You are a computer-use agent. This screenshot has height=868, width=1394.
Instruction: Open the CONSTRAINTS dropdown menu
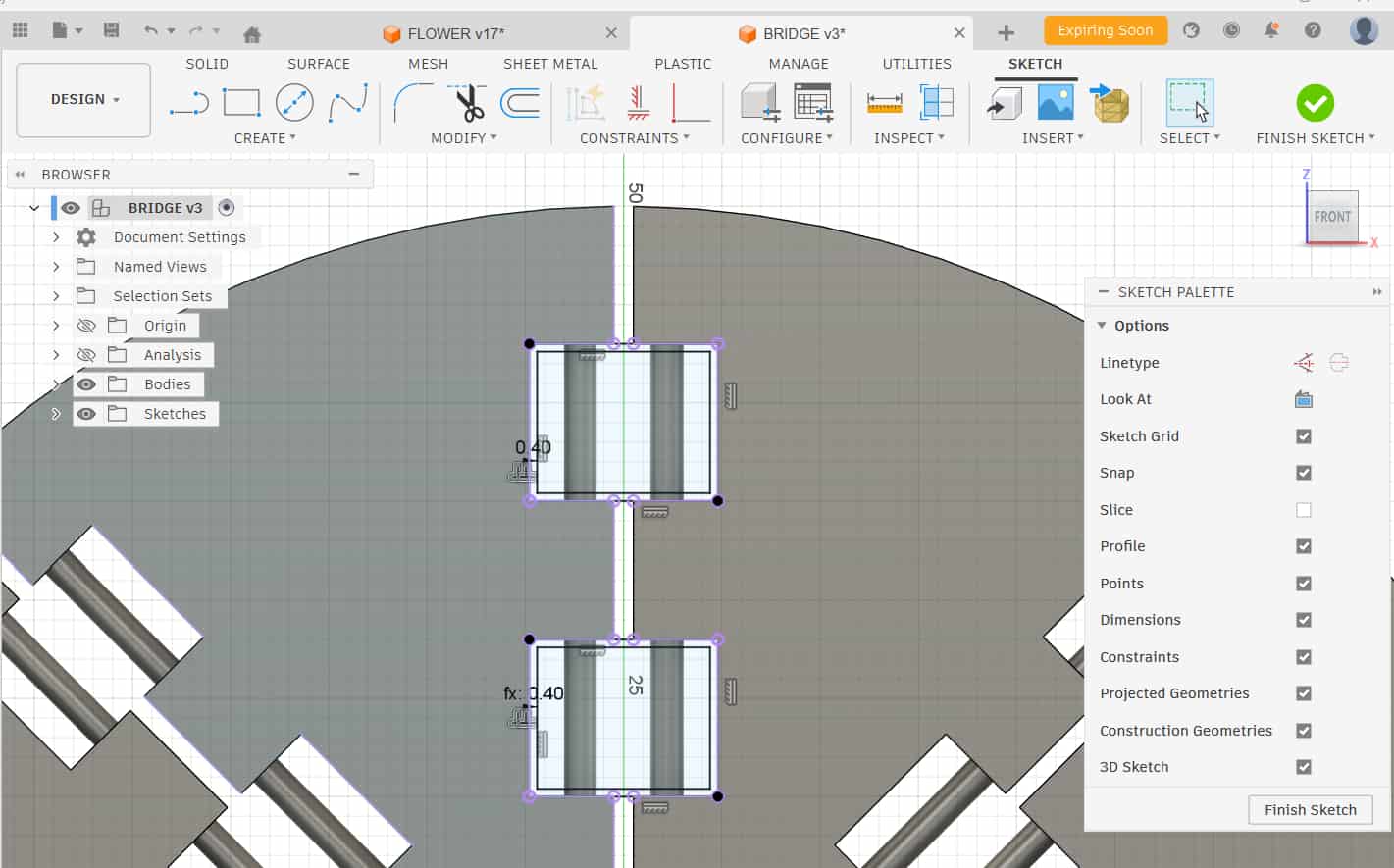(634, 138)
